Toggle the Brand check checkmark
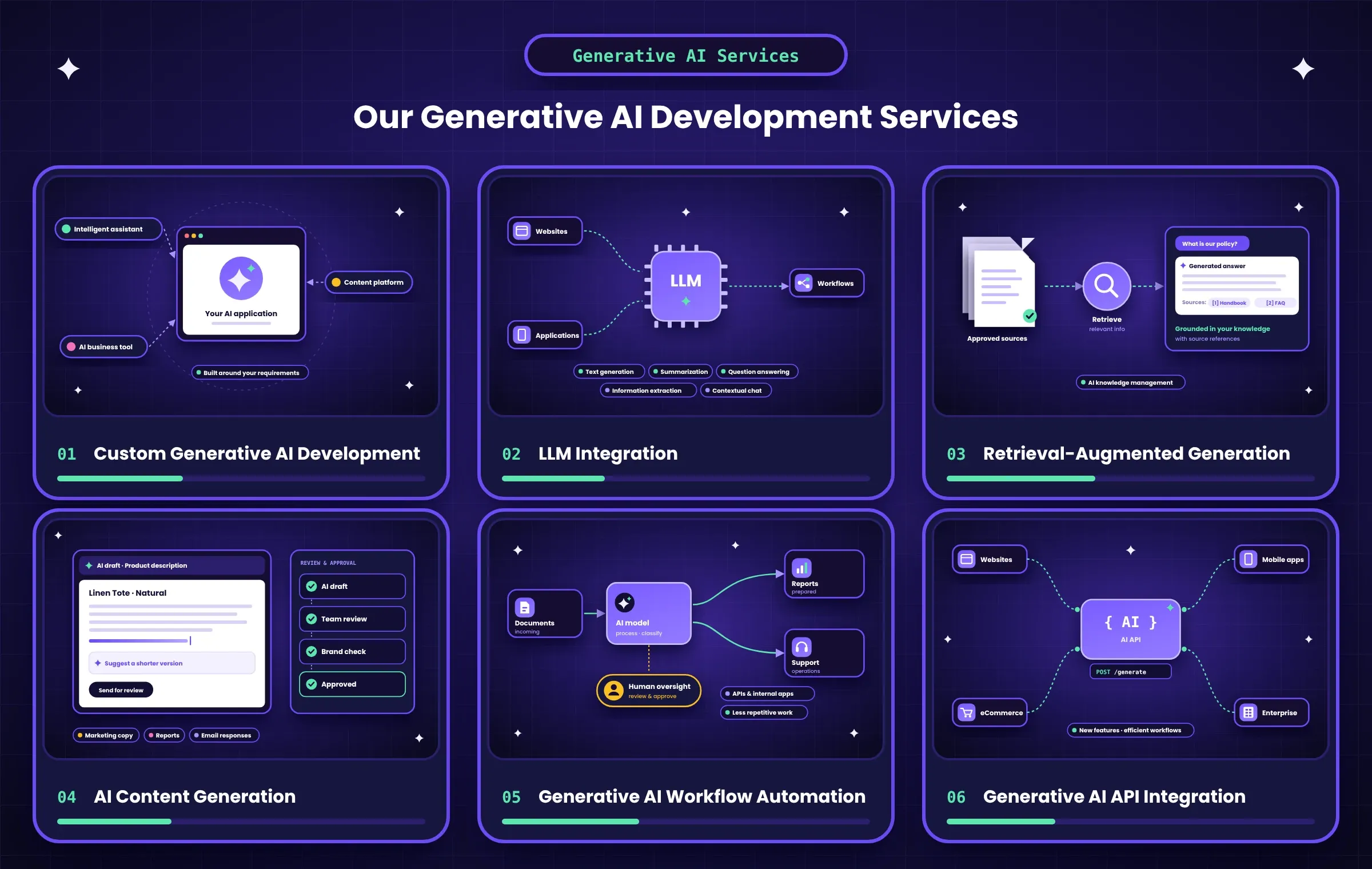This screenshot has height=869, width=1372. click(312, 651)
